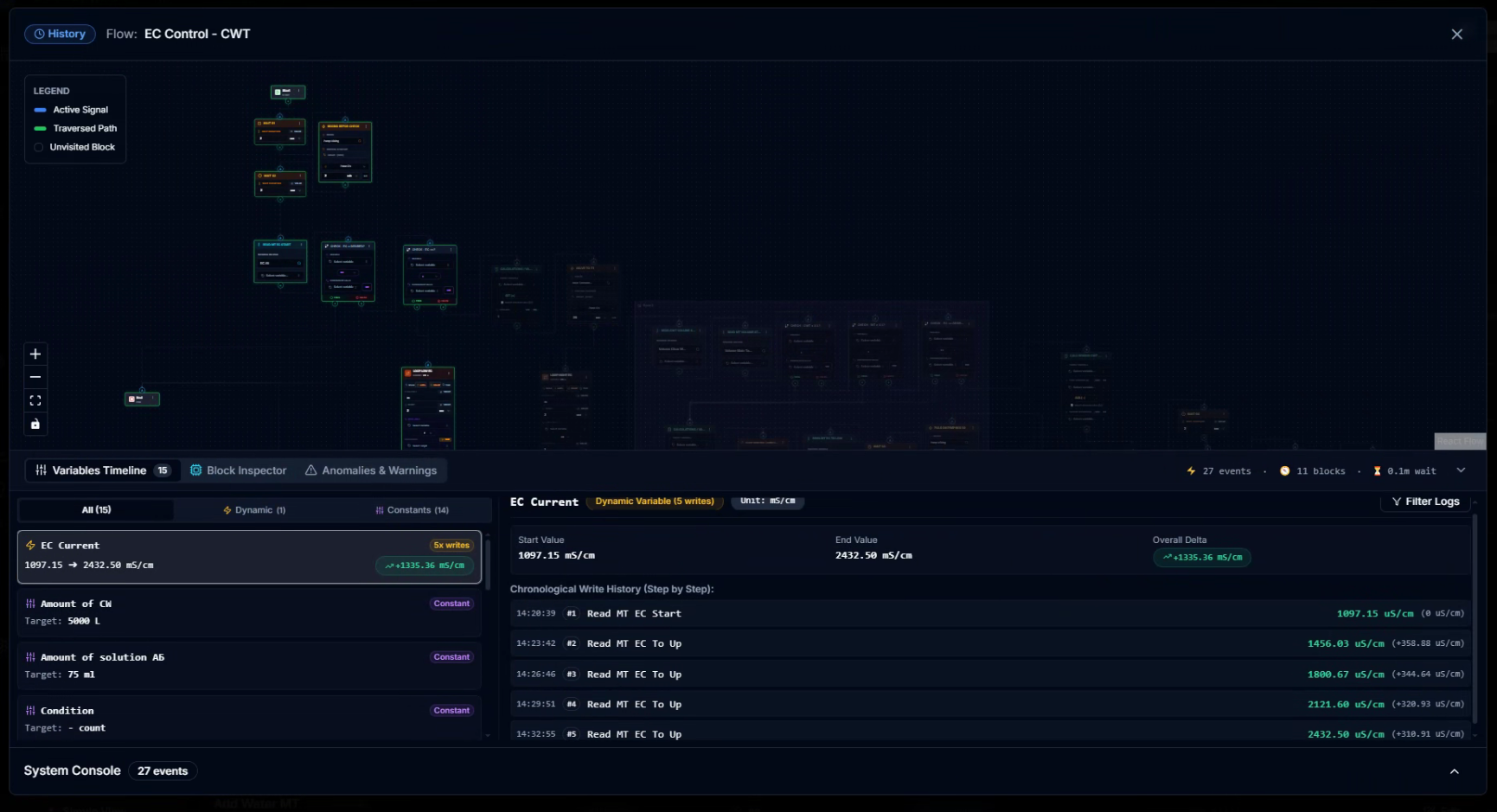Show All (15) variables filter
1497x812 pixels.
click(96, 510)
